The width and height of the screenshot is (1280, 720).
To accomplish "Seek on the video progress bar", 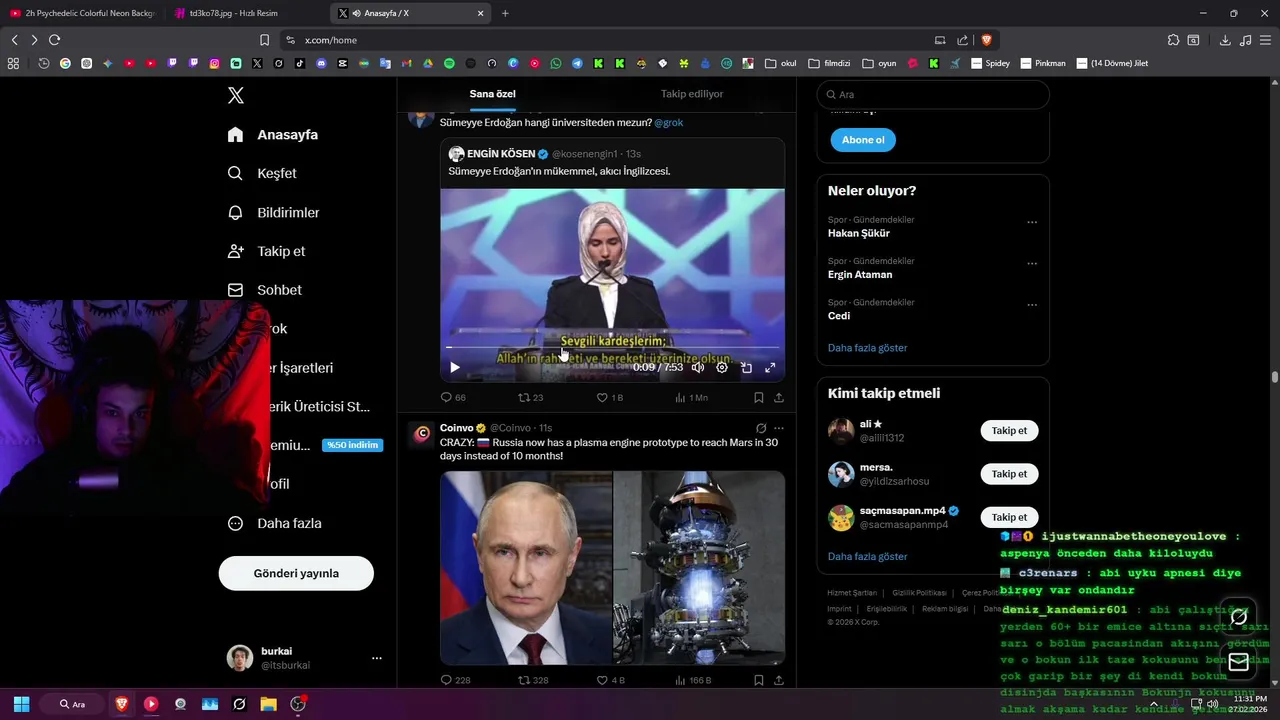I will click(612, 347).
